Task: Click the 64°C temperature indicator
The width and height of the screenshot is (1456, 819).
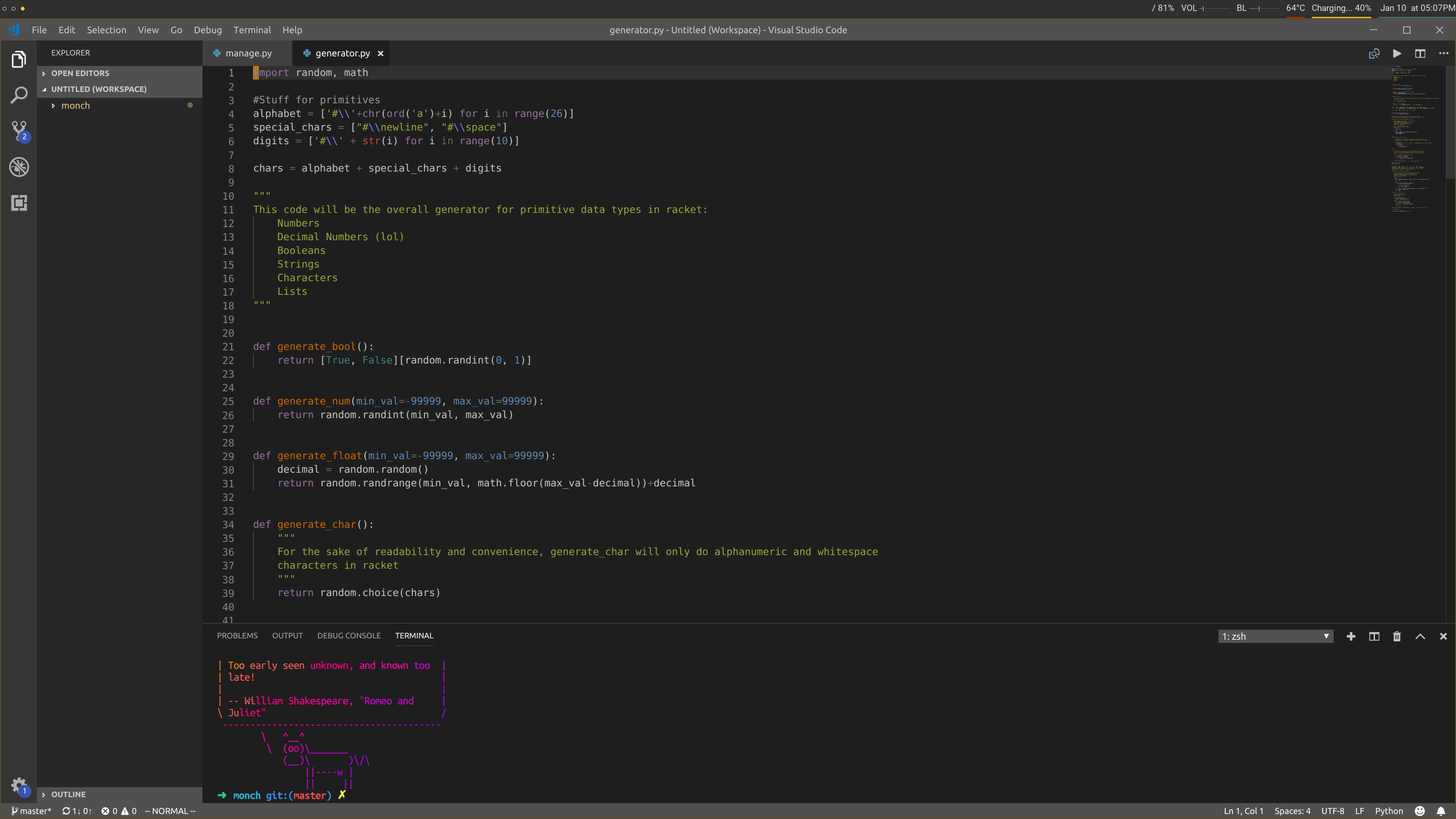Action: [x=1295, y=8]
